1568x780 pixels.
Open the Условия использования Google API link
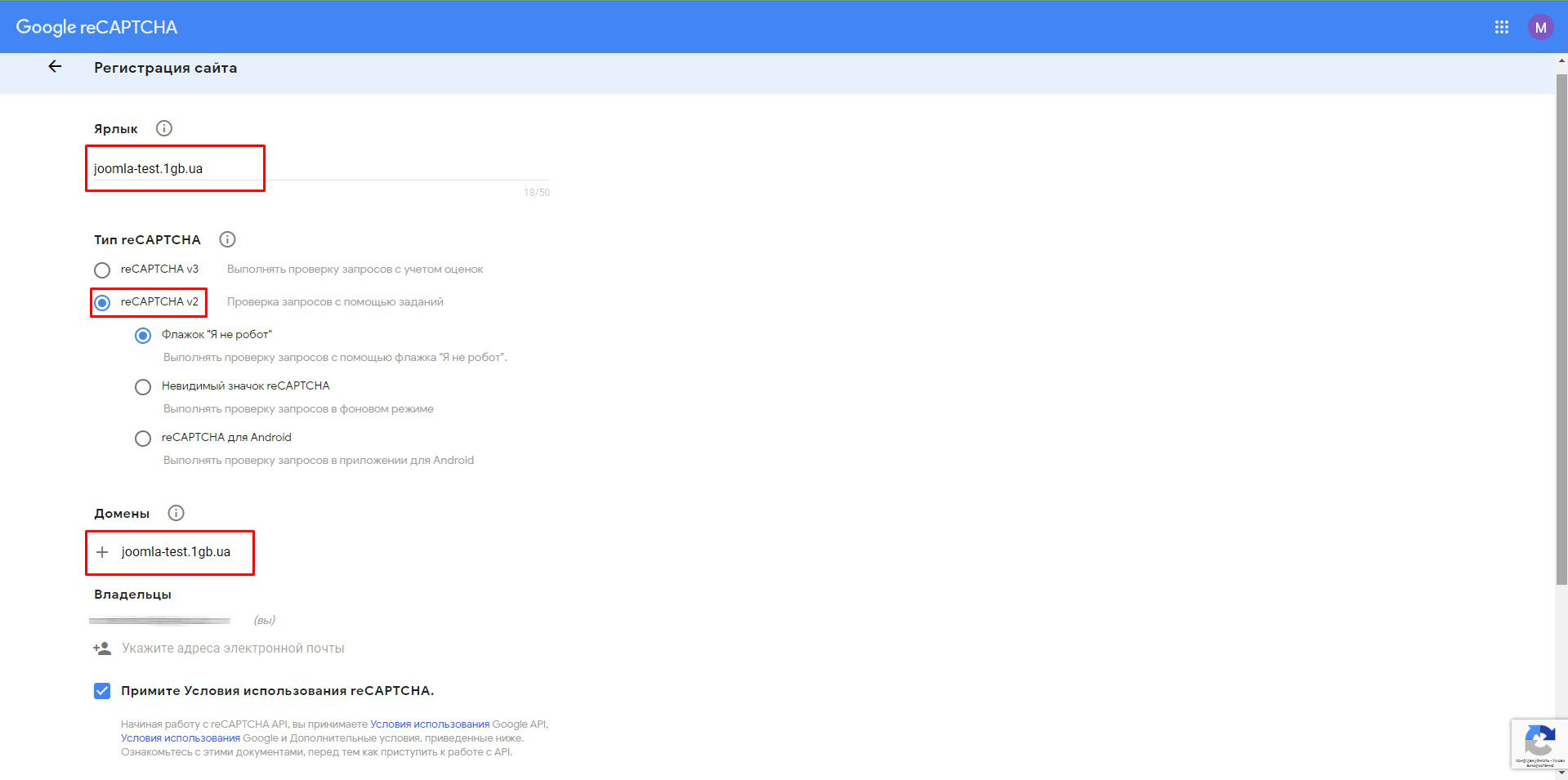tap(430, 724)
